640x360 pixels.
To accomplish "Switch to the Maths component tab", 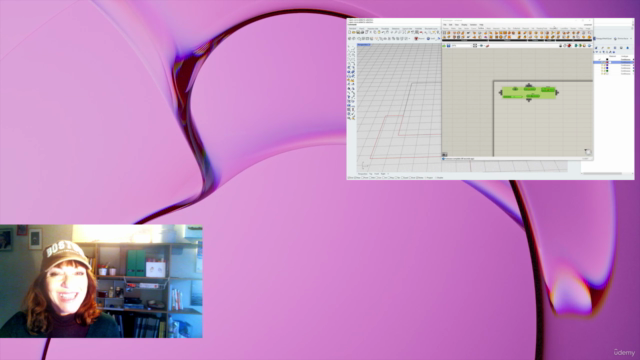I will pos(453,29).
